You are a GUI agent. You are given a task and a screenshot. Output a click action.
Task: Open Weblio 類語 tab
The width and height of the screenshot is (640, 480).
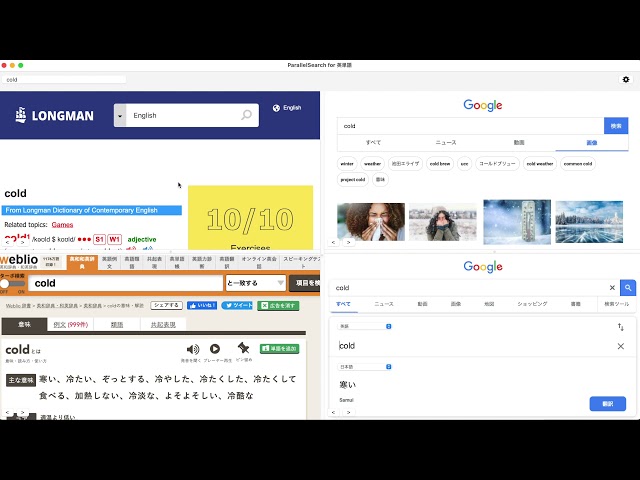(x=117, y=324)
